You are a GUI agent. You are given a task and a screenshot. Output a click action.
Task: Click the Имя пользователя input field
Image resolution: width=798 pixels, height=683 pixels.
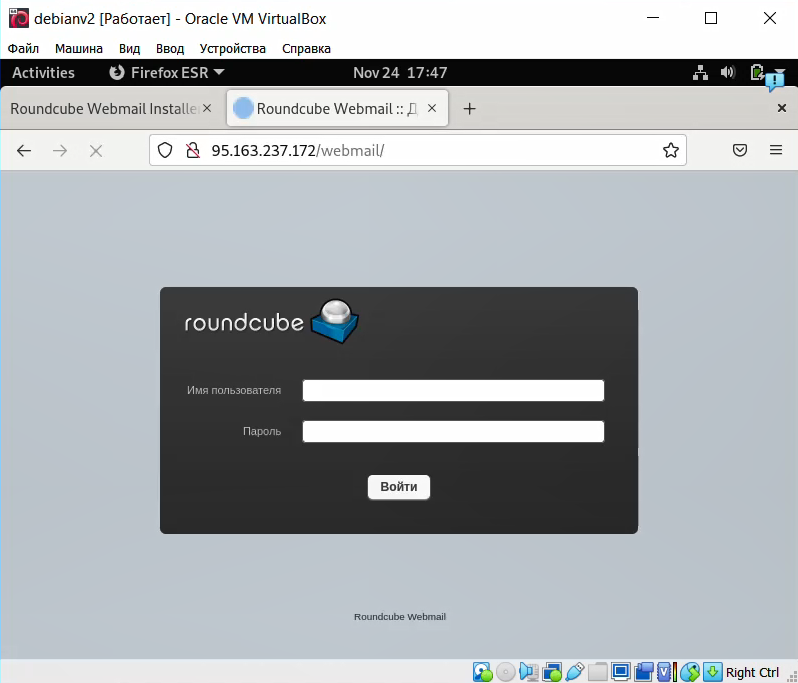(453, 390)
